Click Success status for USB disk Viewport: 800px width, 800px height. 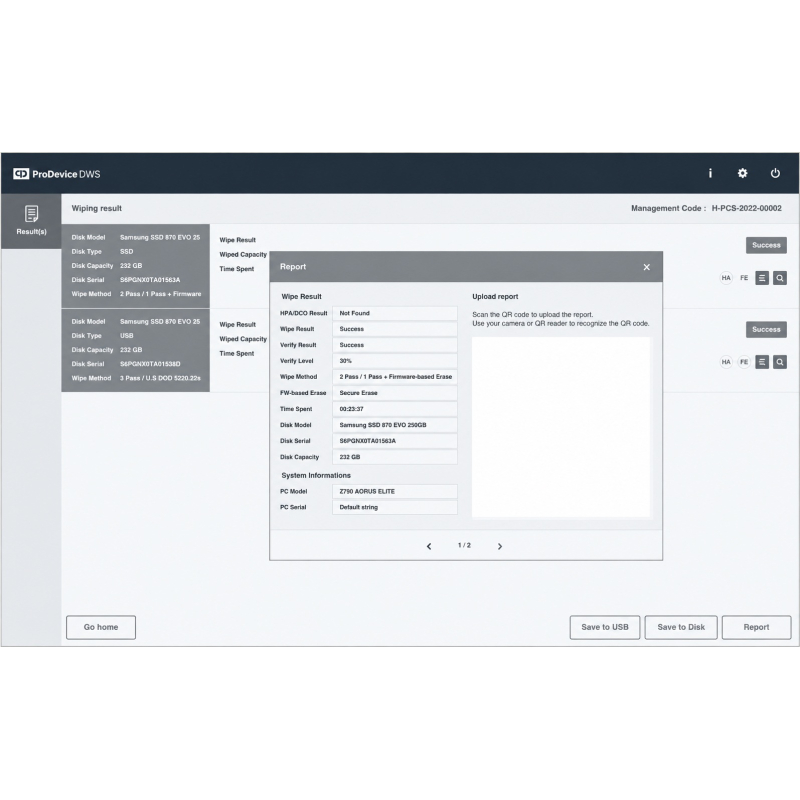(766, 330)
